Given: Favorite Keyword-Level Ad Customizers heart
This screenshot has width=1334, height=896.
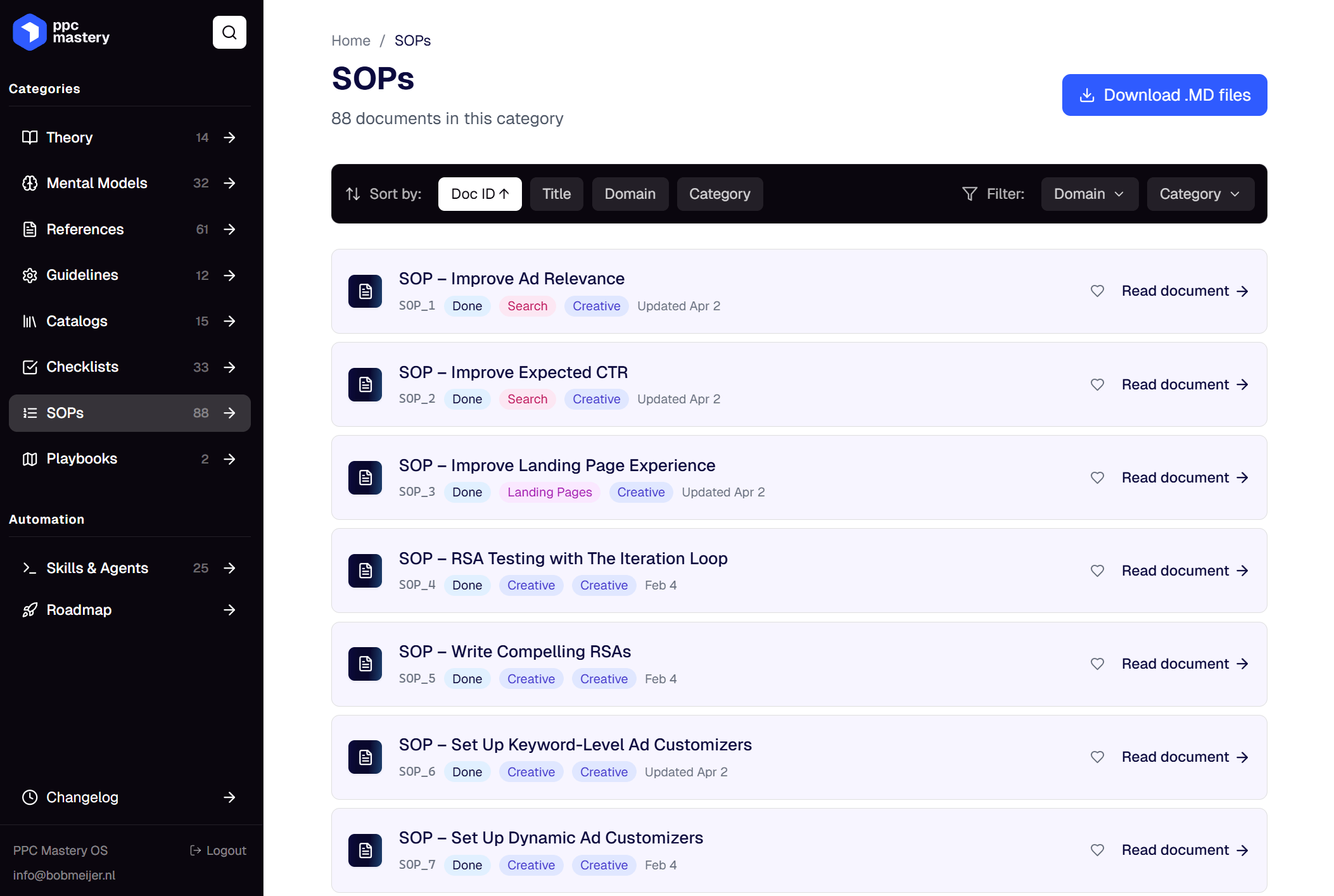Looking at the screenshot, I should 1097,757.
